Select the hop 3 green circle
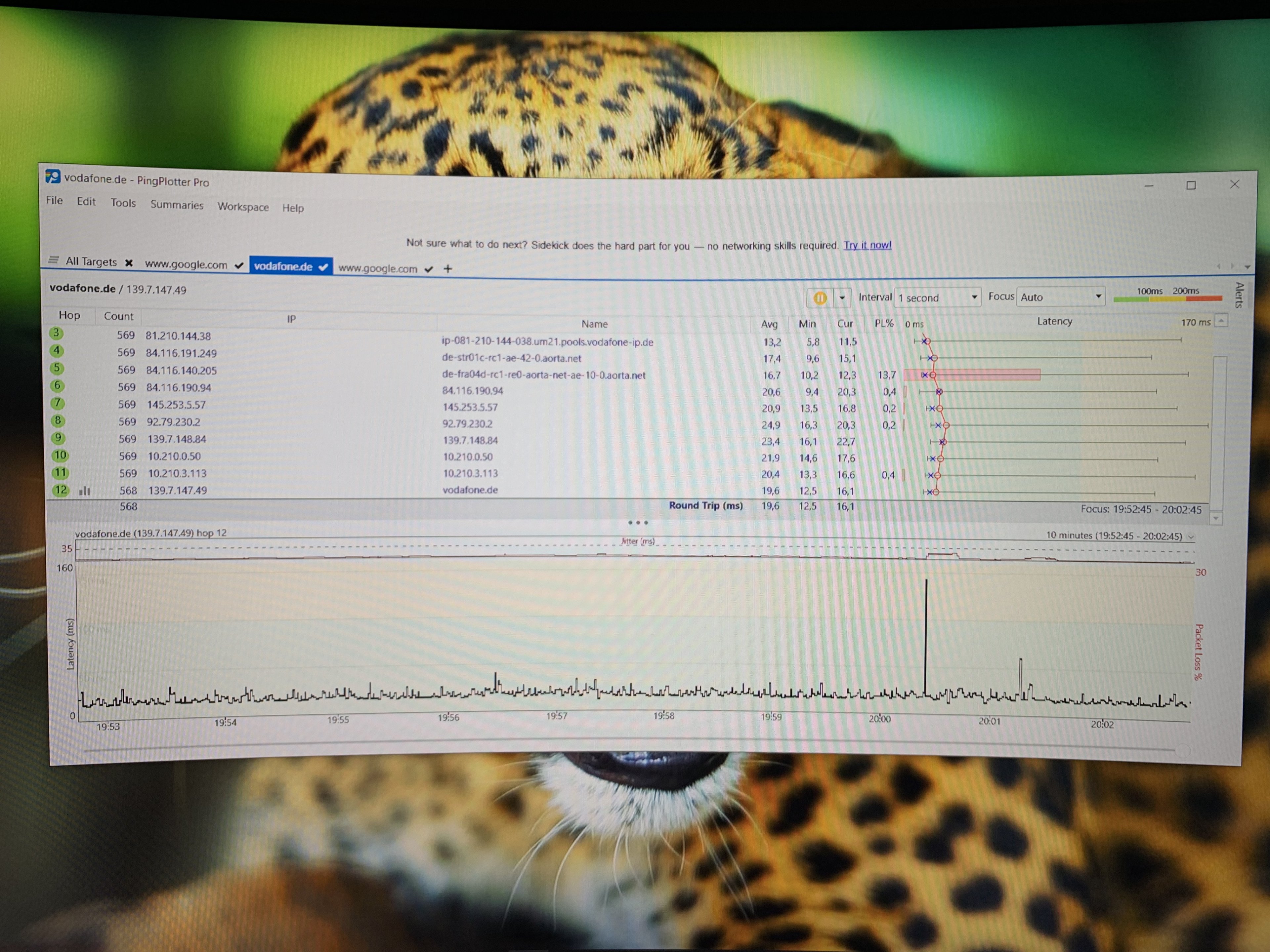 (56, 333)
